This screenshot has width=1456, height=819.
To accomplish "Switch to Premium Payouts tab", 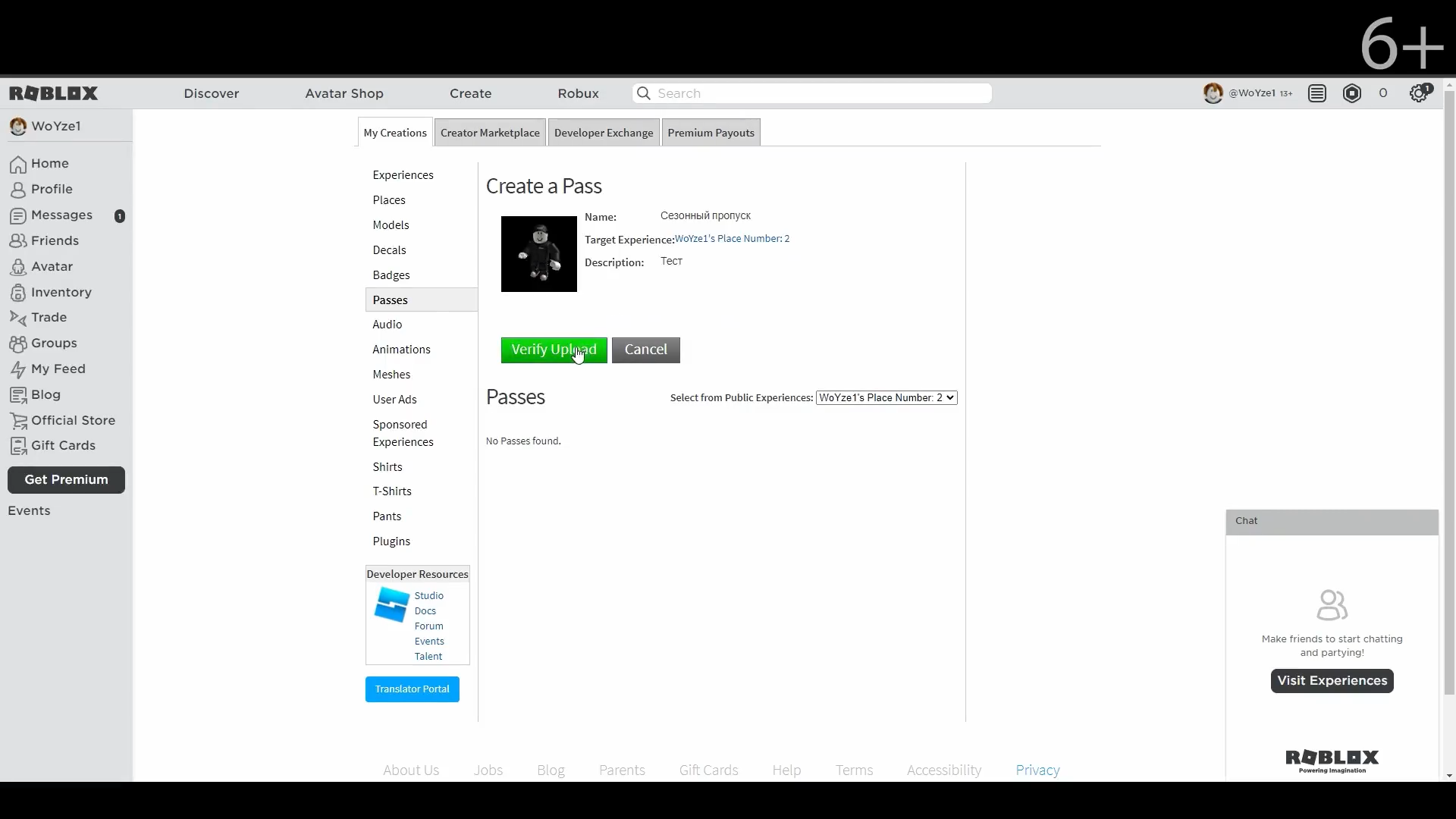I will [711, 133].
